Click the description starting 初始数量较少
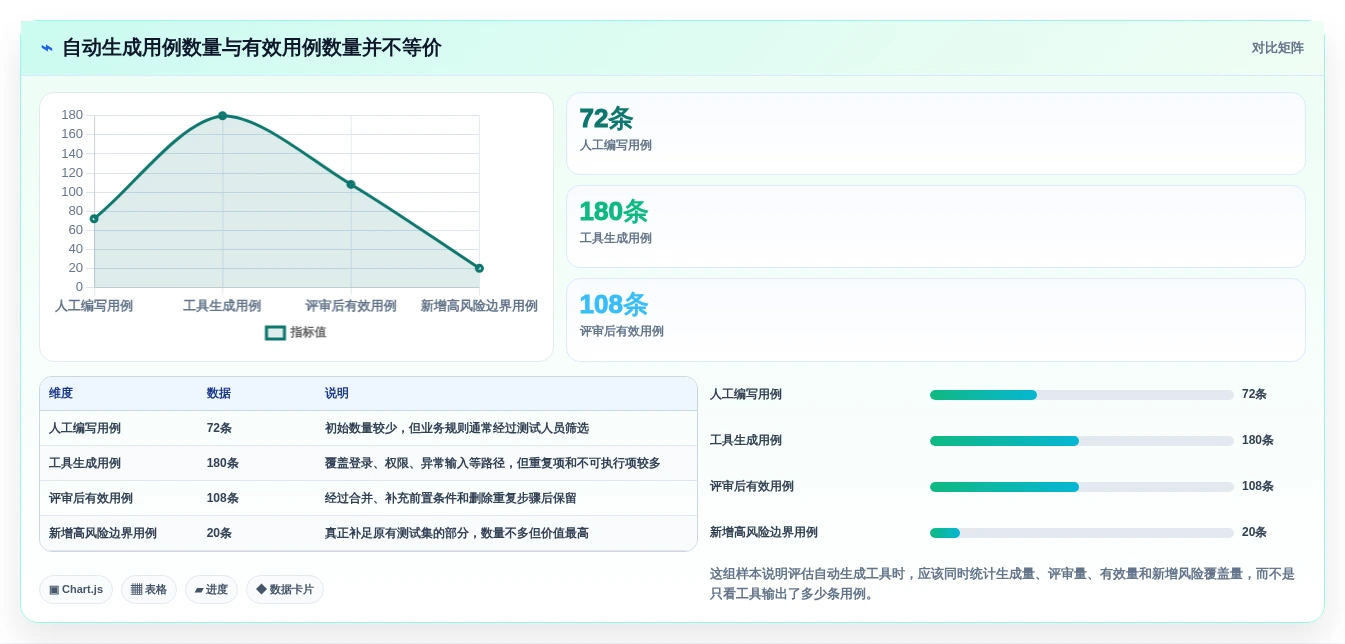Image resolution: width=1345 pixels, height=644 pixels. pos(457,428)
